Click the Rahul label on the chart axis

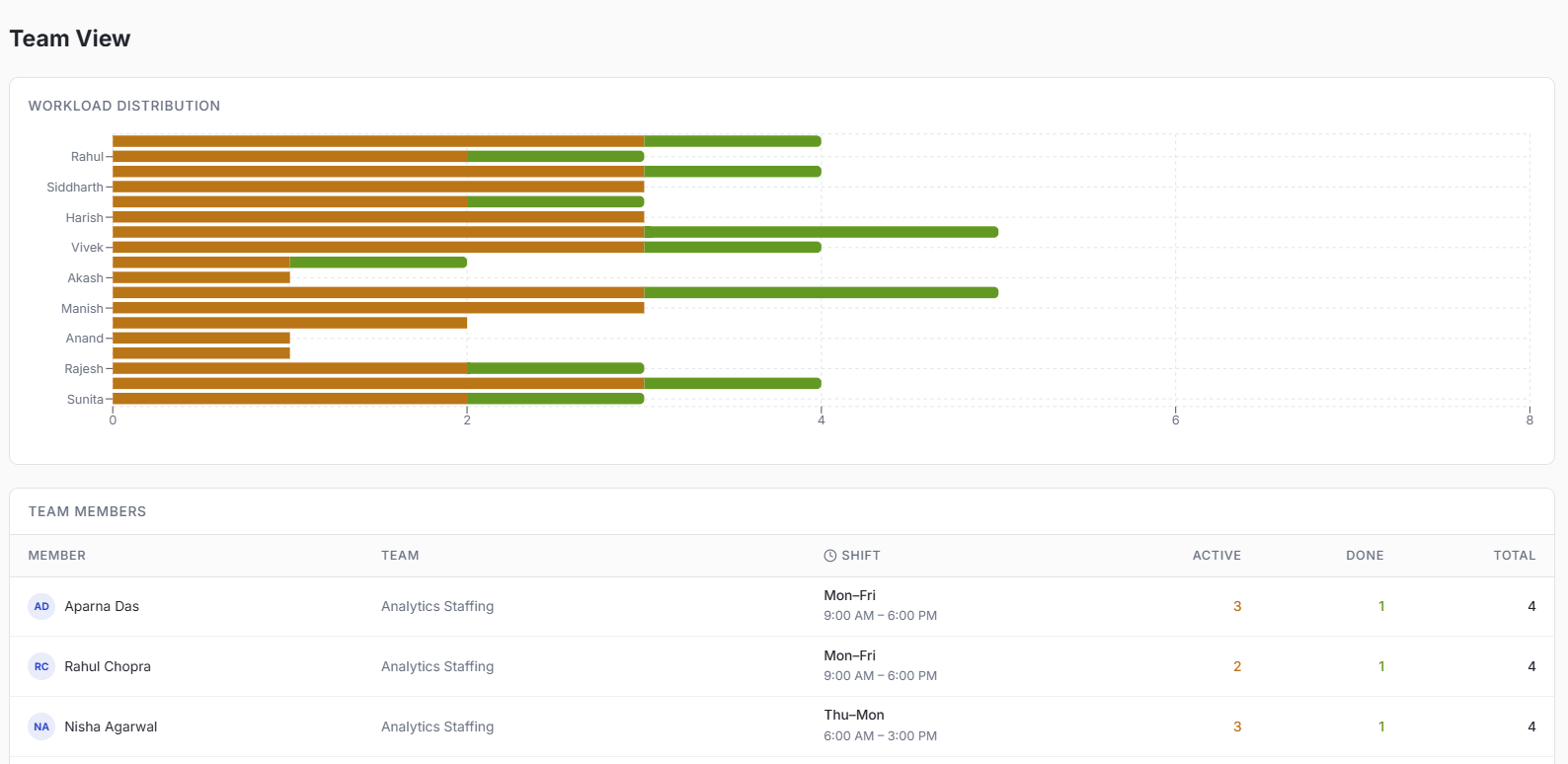coord(87,157)
